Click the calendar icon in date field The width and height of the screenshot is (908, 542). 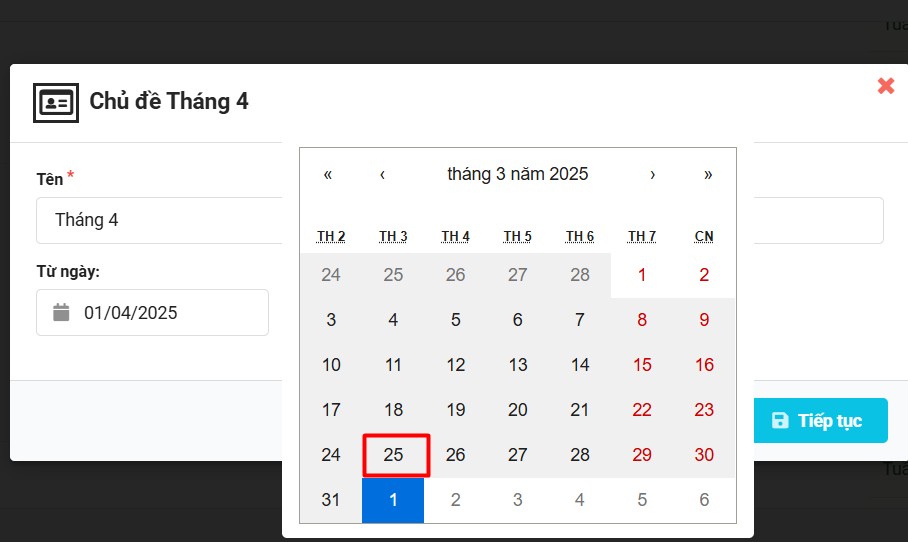[x=62, y=313]
